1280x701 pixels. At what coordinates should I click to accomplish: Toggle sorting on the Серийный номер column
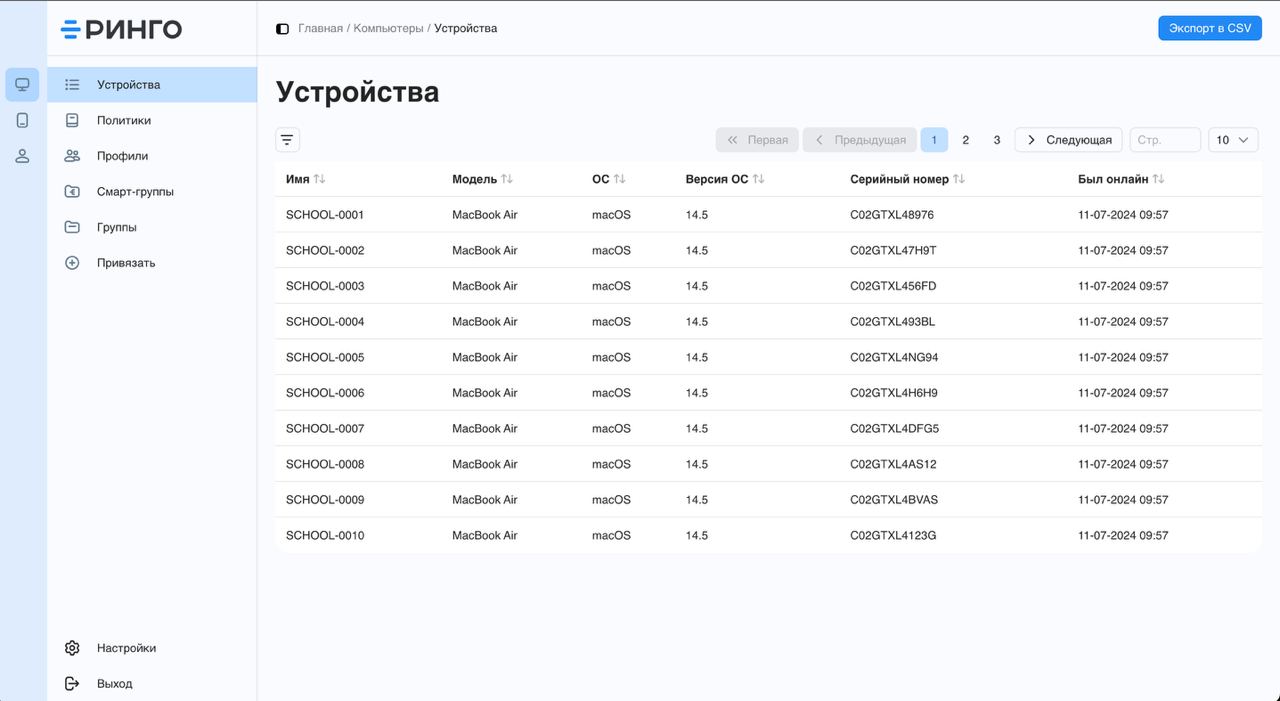pos(960,178)
